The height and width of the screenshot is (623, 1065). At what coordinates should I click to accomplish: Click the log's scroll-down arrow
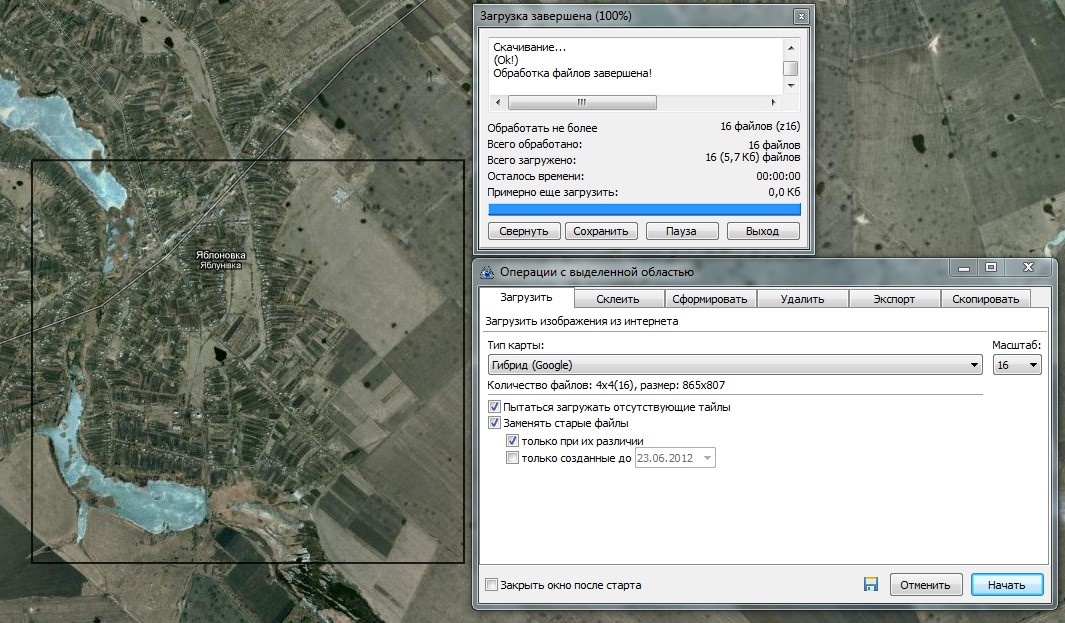(x=790, y=86)
